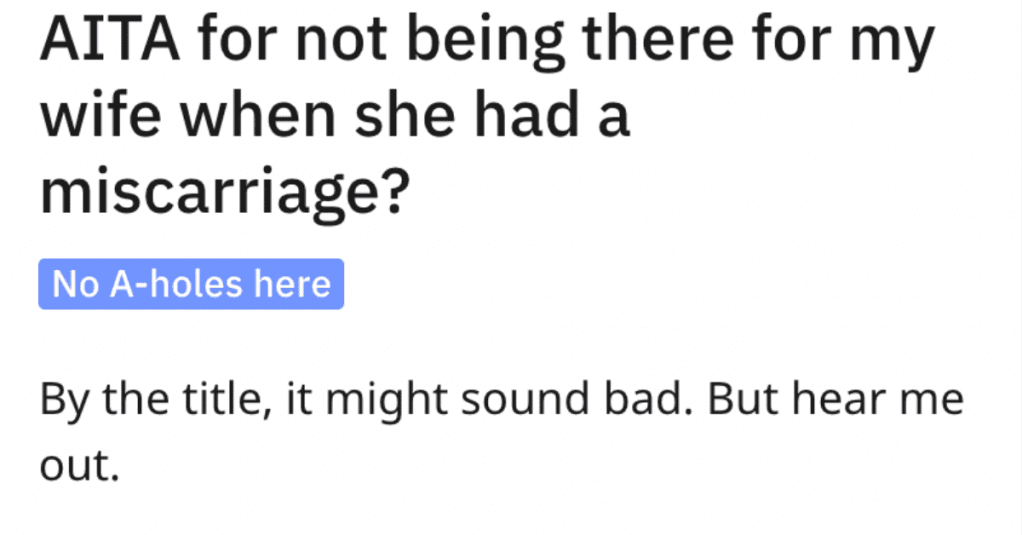Click the title line starting "wife when she had"

[x=335, y=116]
